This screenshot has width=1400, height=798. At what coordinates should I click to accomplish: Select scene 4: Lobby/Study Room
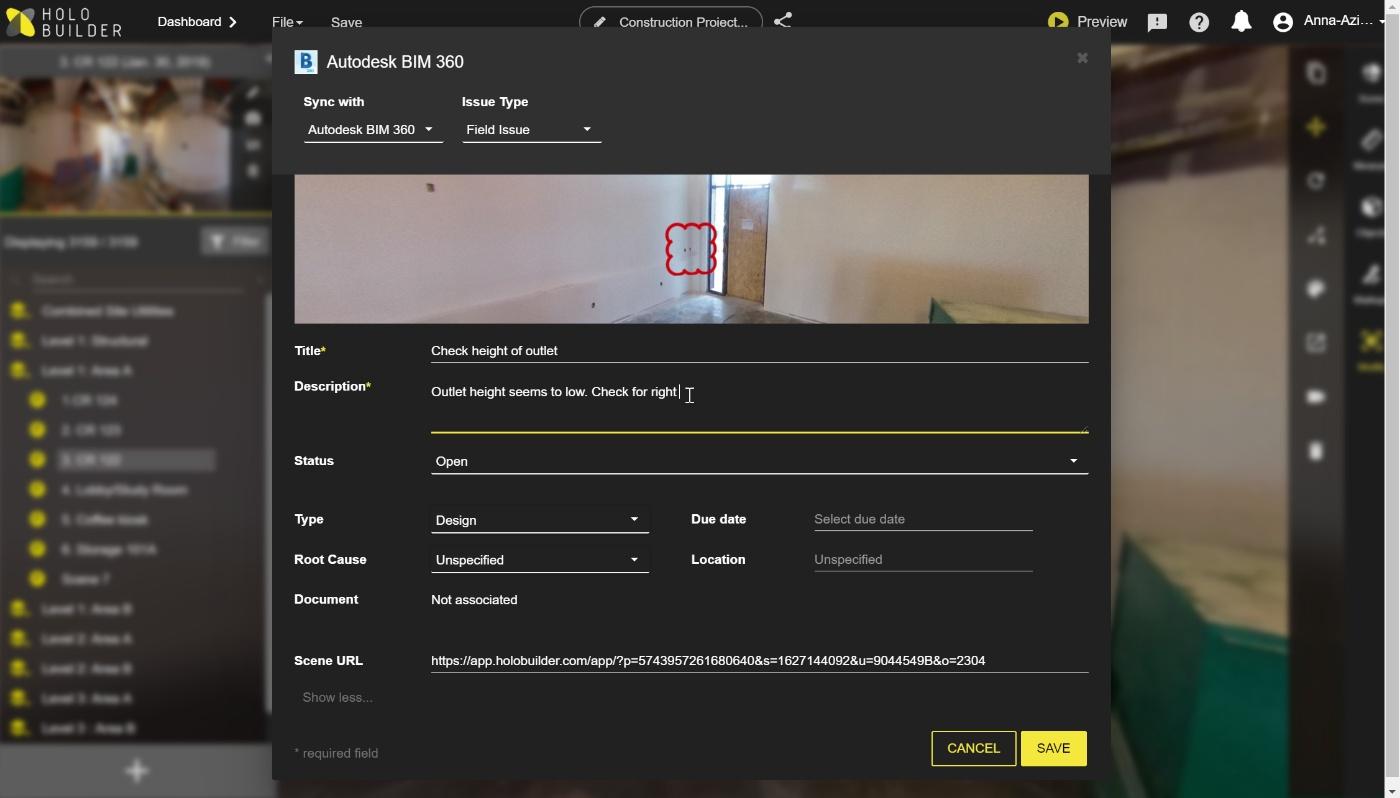(x=124, y=490)
